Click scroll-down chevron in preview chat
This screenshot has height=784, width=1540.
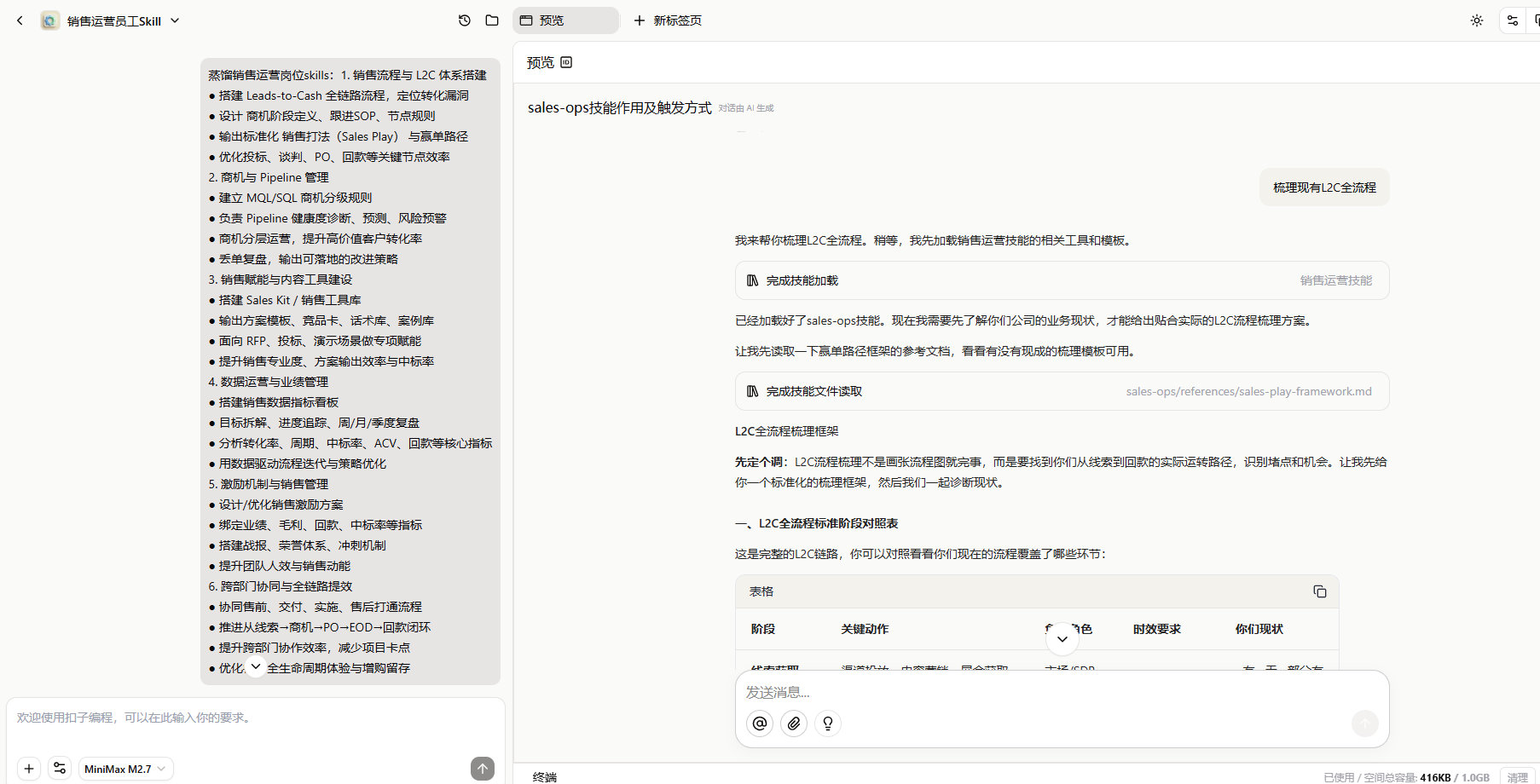(1062, 639)
